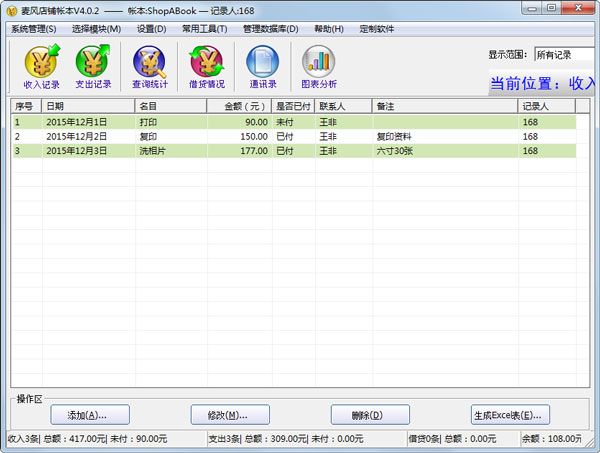Click the 生成Excel表(E)... button

click(x=510, y=415)
